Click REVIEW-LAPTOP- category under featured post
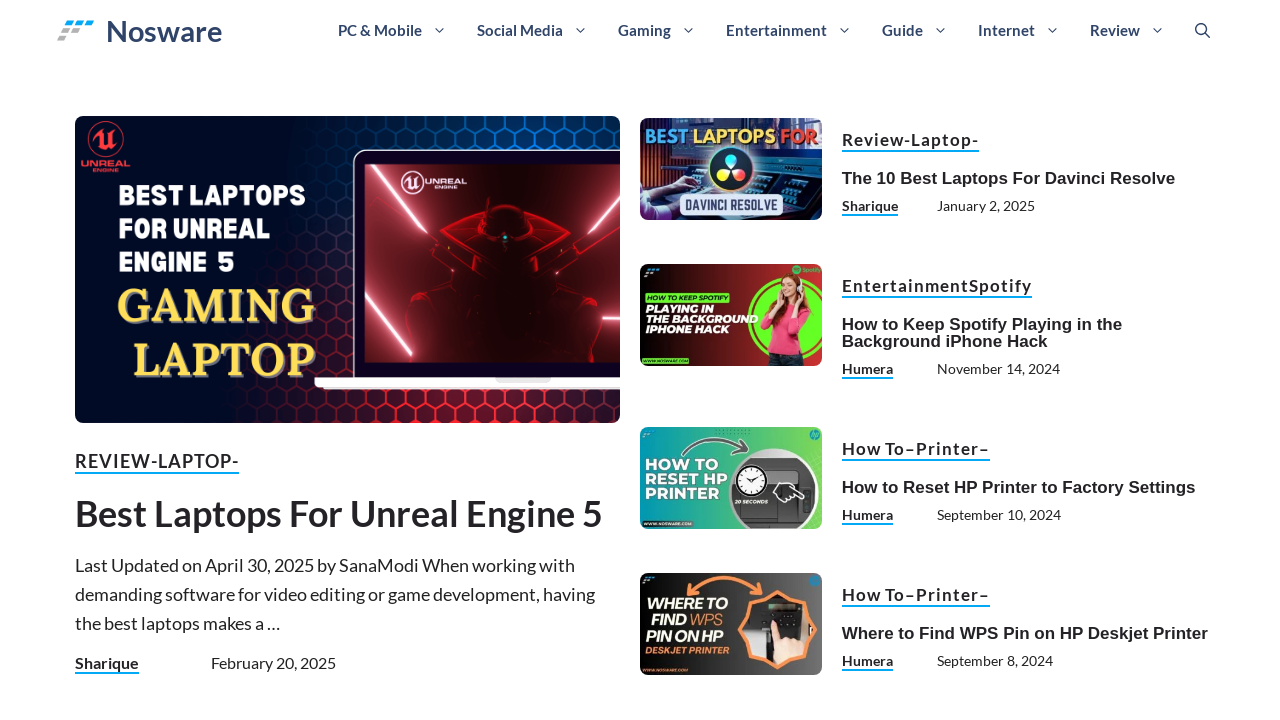This screenshot has width=1280, height=720. [157, 461]
